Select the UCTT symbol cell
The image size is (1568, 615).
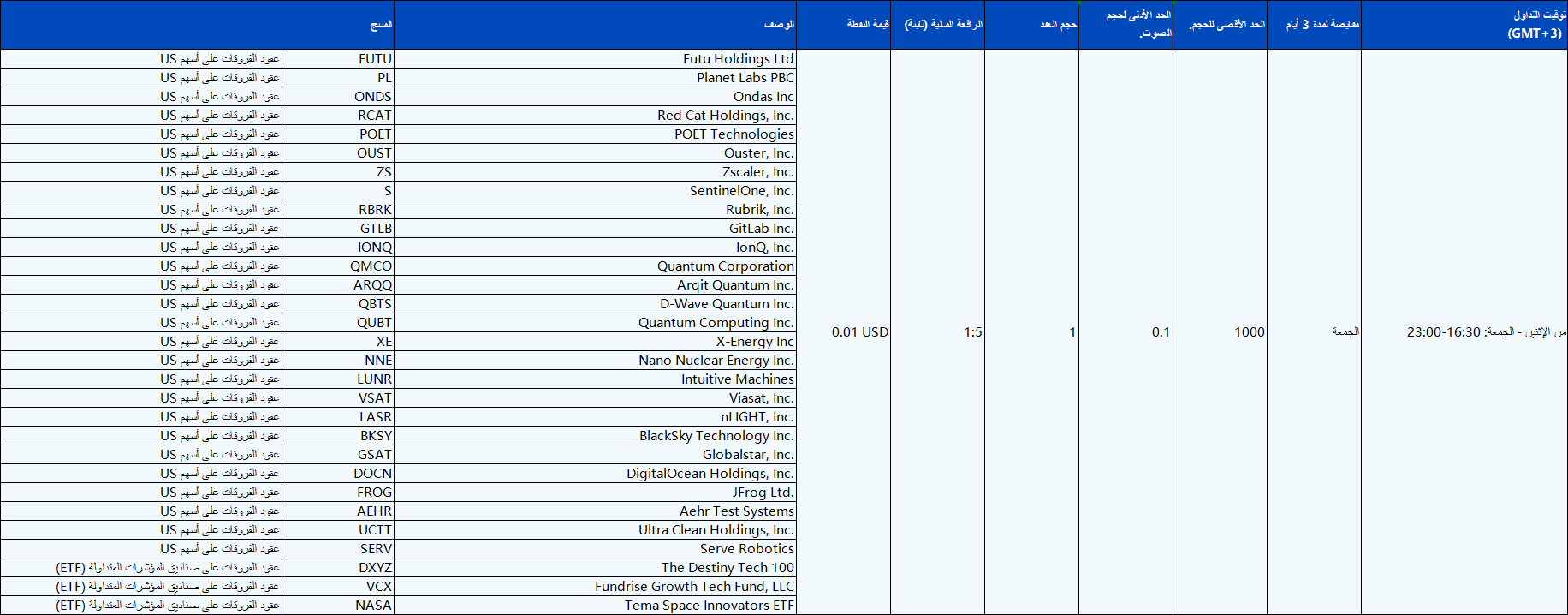pyautogui.click(x=338, y=530)
